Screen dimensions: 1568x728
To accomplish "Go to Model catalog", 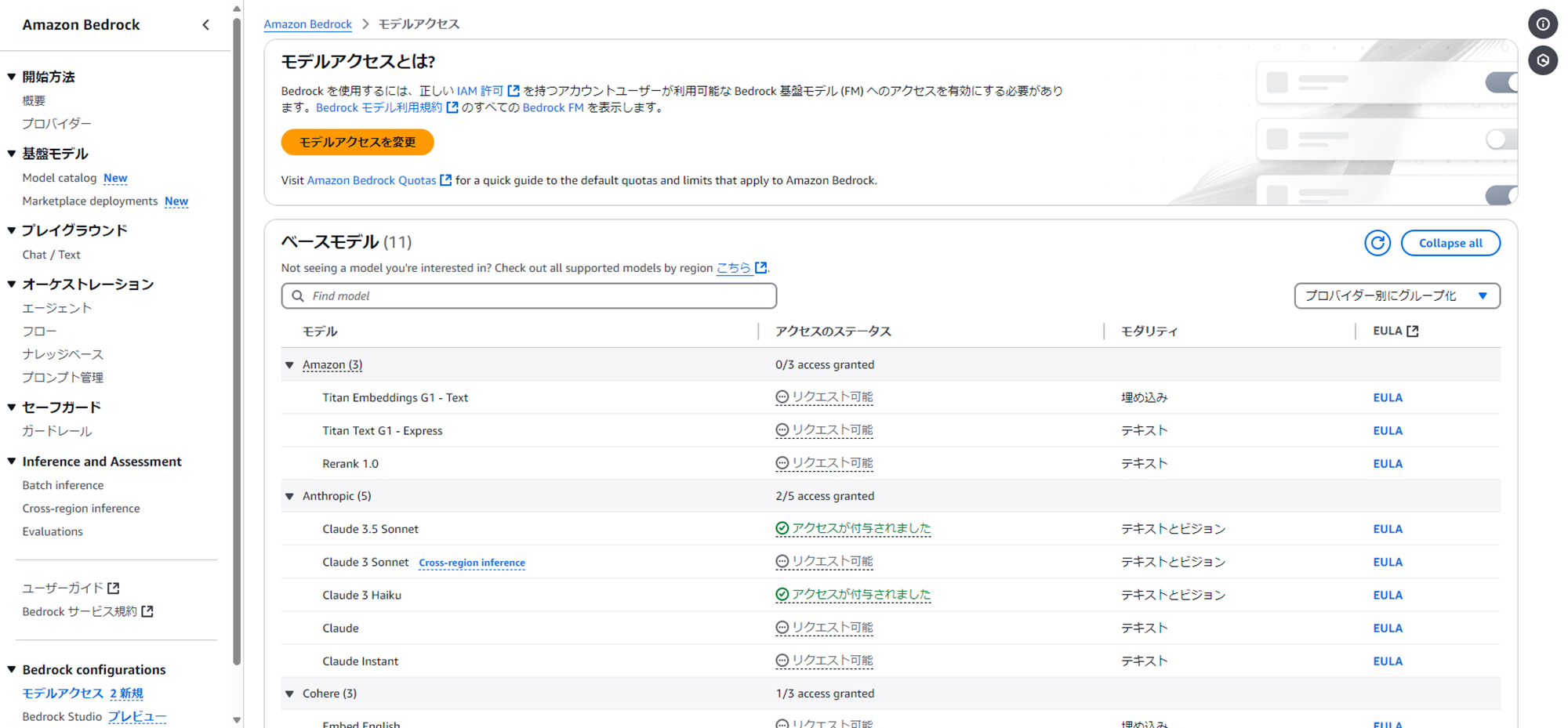I will 60,178.
